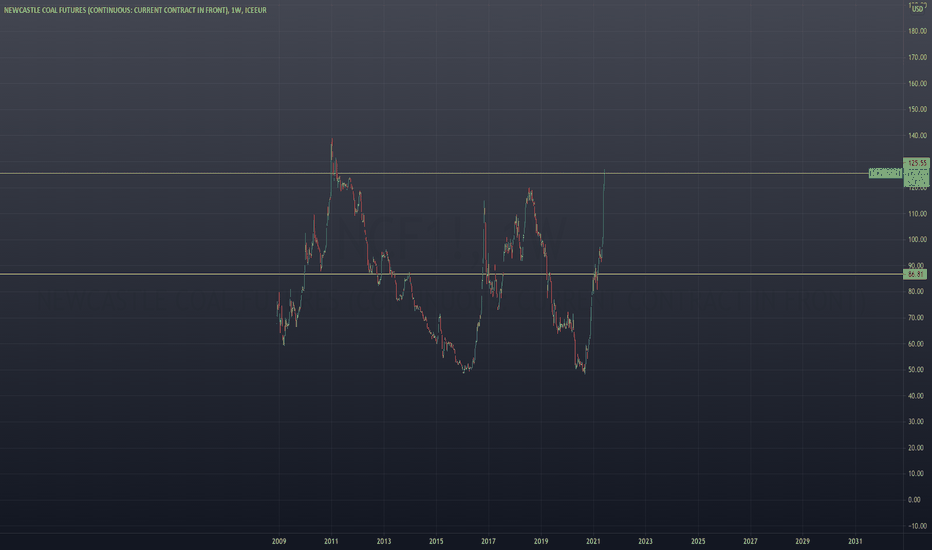Click the 20.00 price scale label
Screen dimensions: 932x550
click(916, 448)
